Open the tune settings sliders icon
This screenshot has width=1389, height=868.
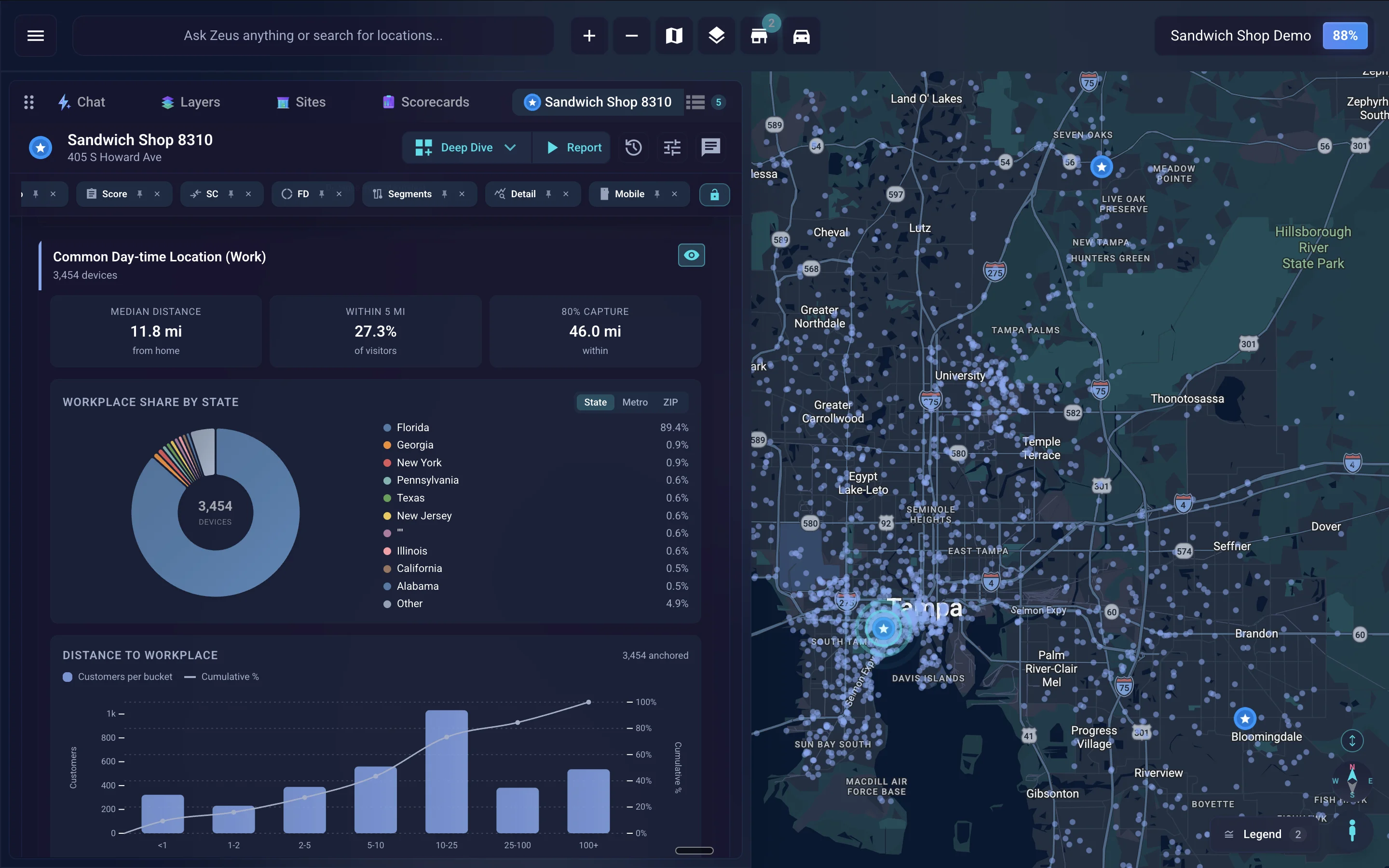click(672, 148)
